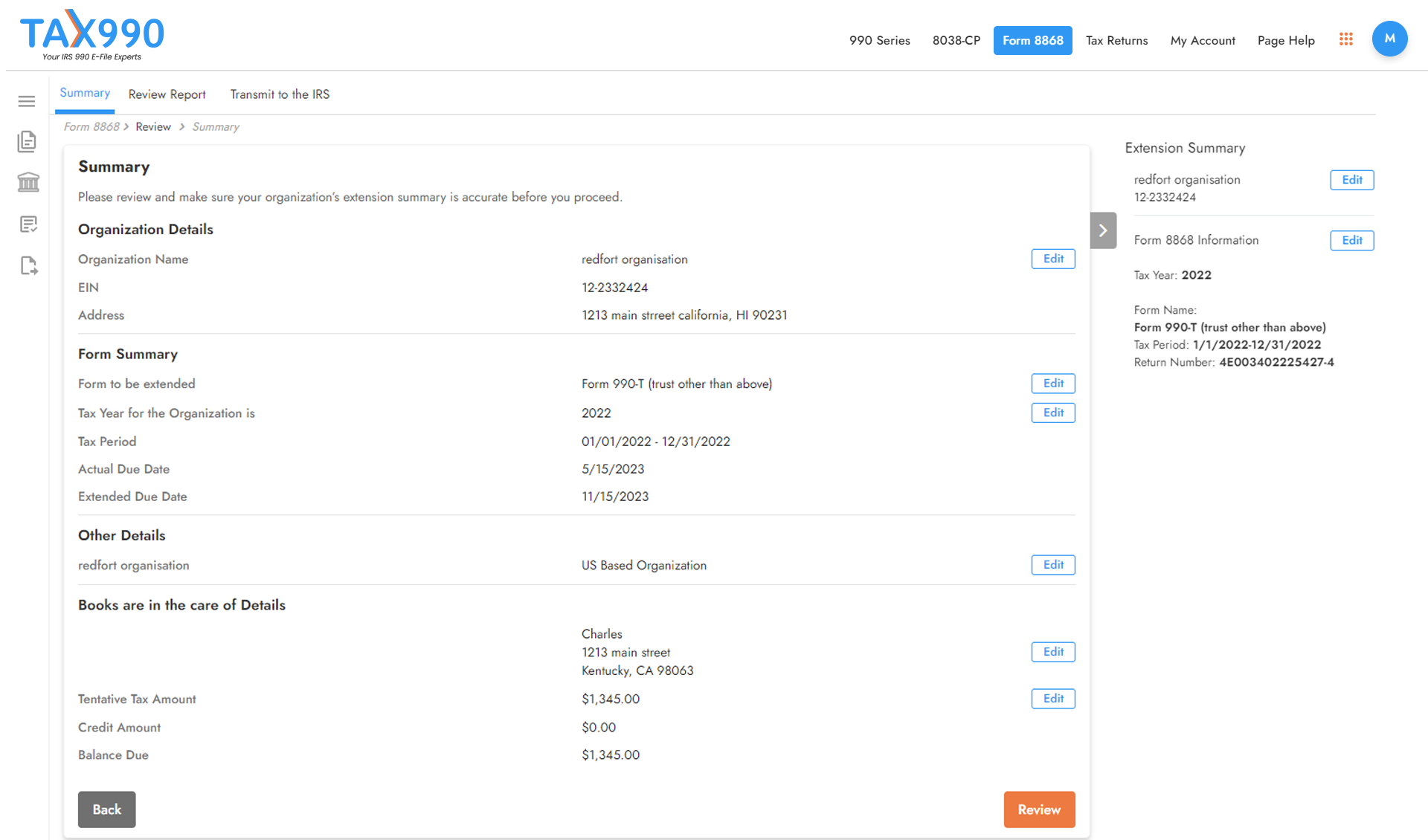Select Page Help in the navigation bar

point(1286,40)
